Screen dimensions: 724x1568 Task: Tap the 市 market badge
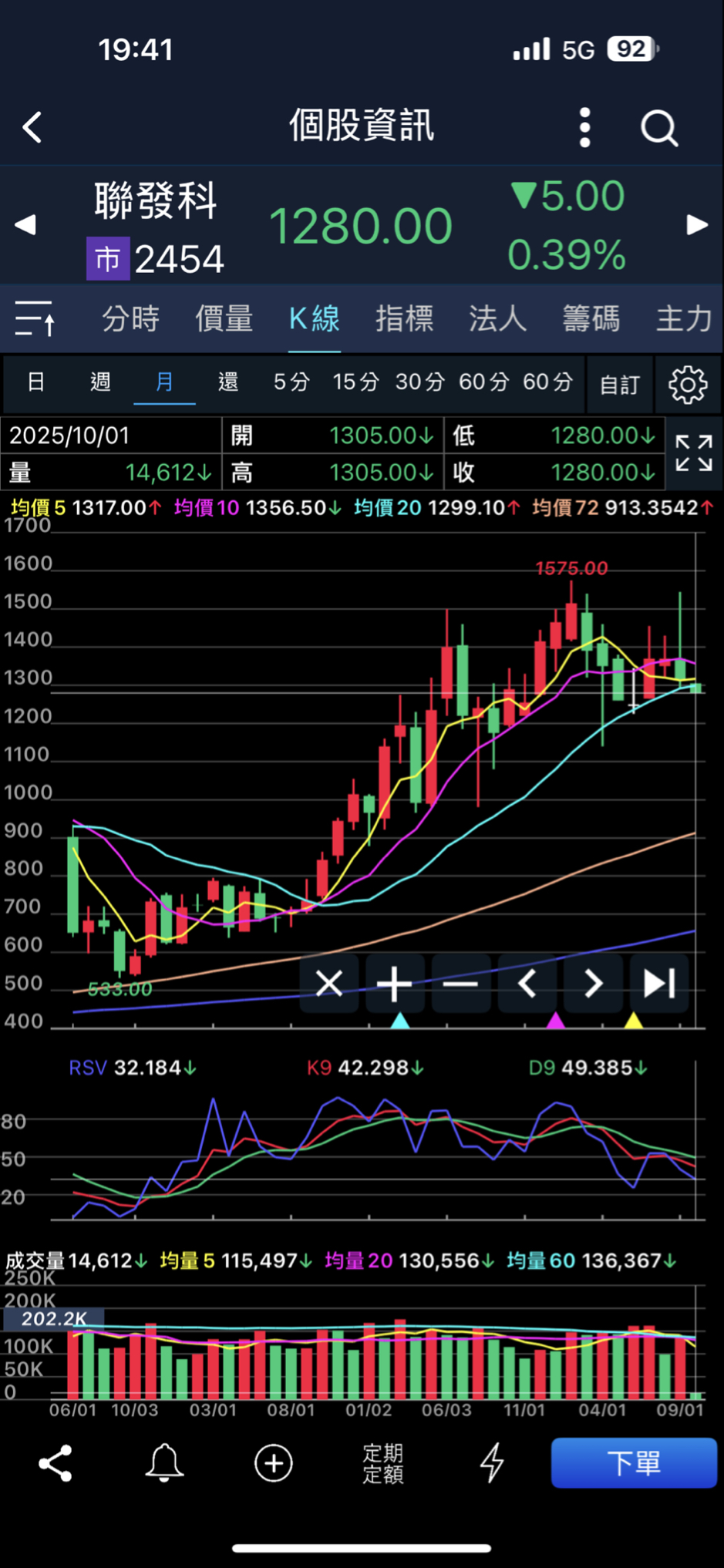(108, 259)
